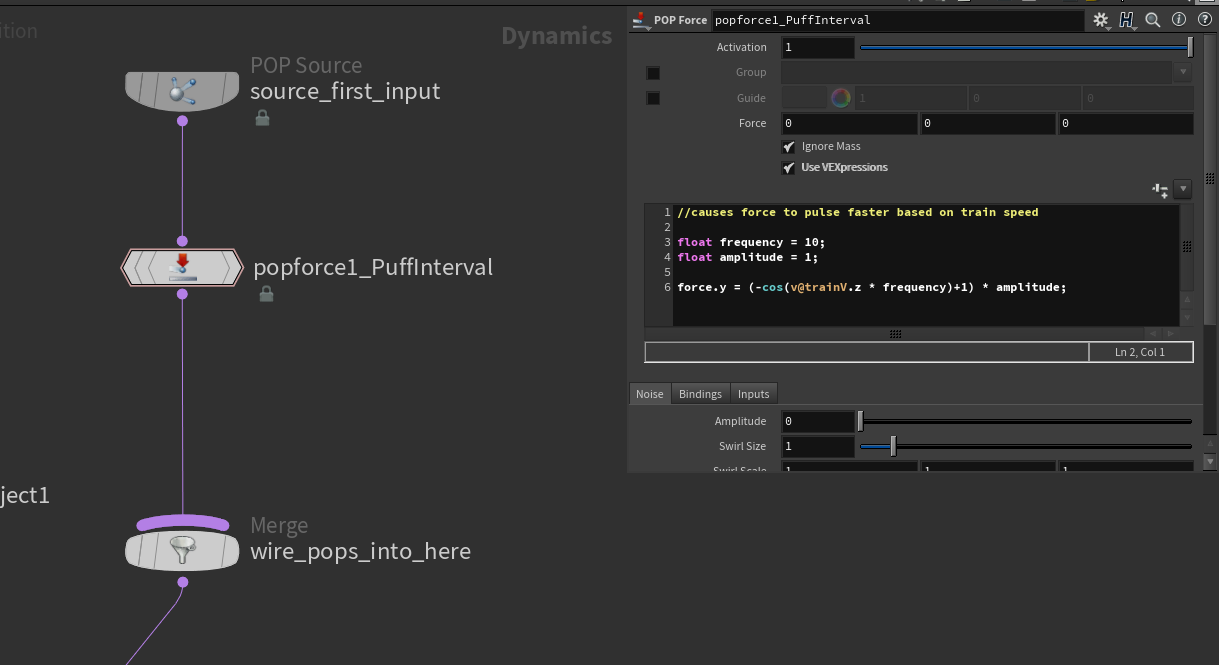Click the code editor vertical resize grip
The width and height of the screenshot is (1219, 665).
(1187, 247)
